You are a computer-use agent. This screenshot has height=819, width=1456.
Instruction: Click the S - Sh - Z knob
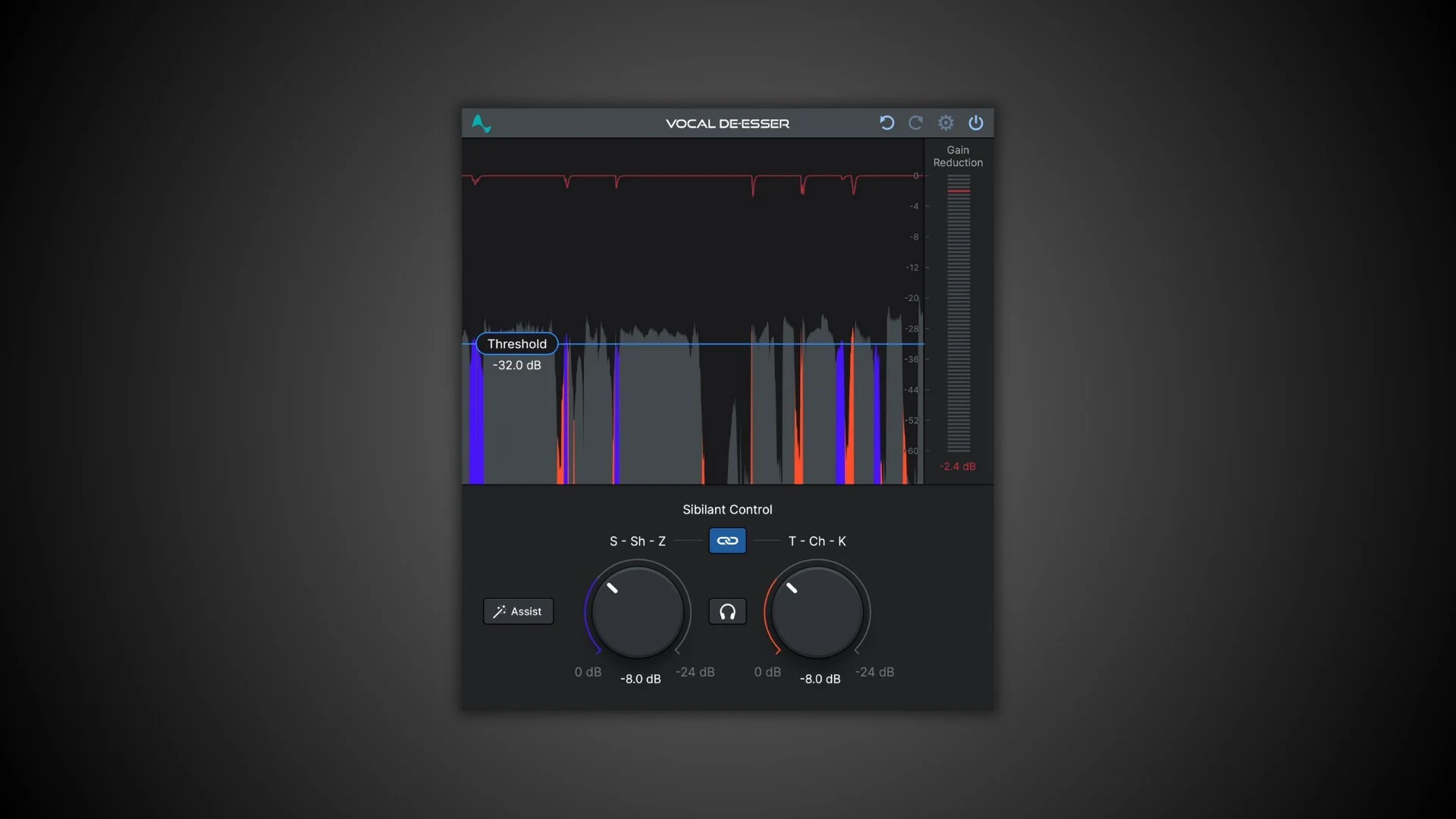(x=638, y=611)
